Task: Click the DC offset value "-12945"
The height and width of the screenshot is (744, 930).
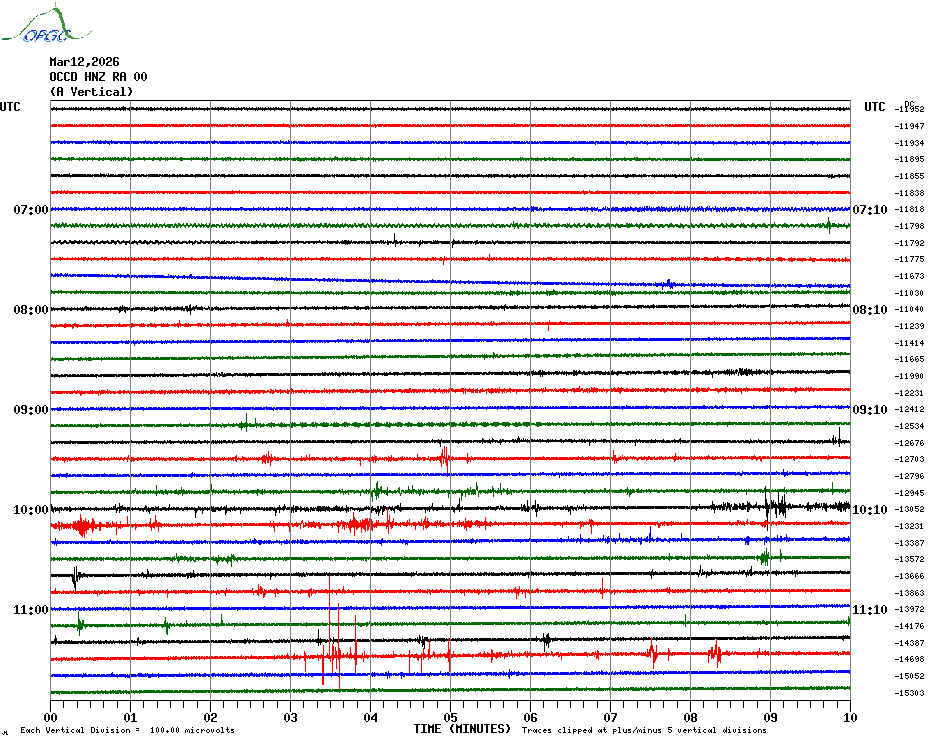Action: click(910, 493)
